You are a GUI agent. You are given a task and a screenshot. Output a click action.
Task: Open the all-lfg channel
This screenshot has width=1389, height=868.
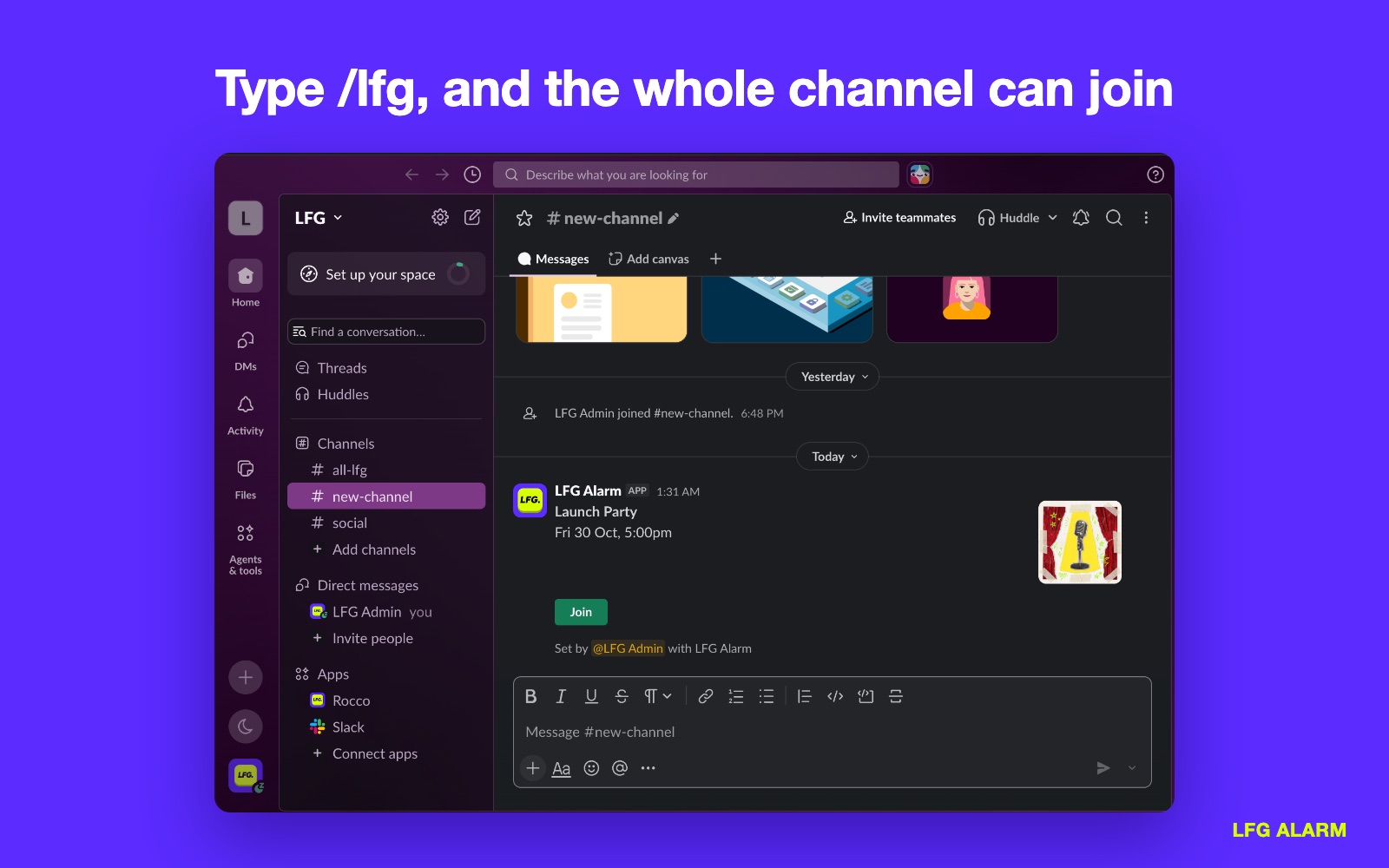(x=386, y=470)
